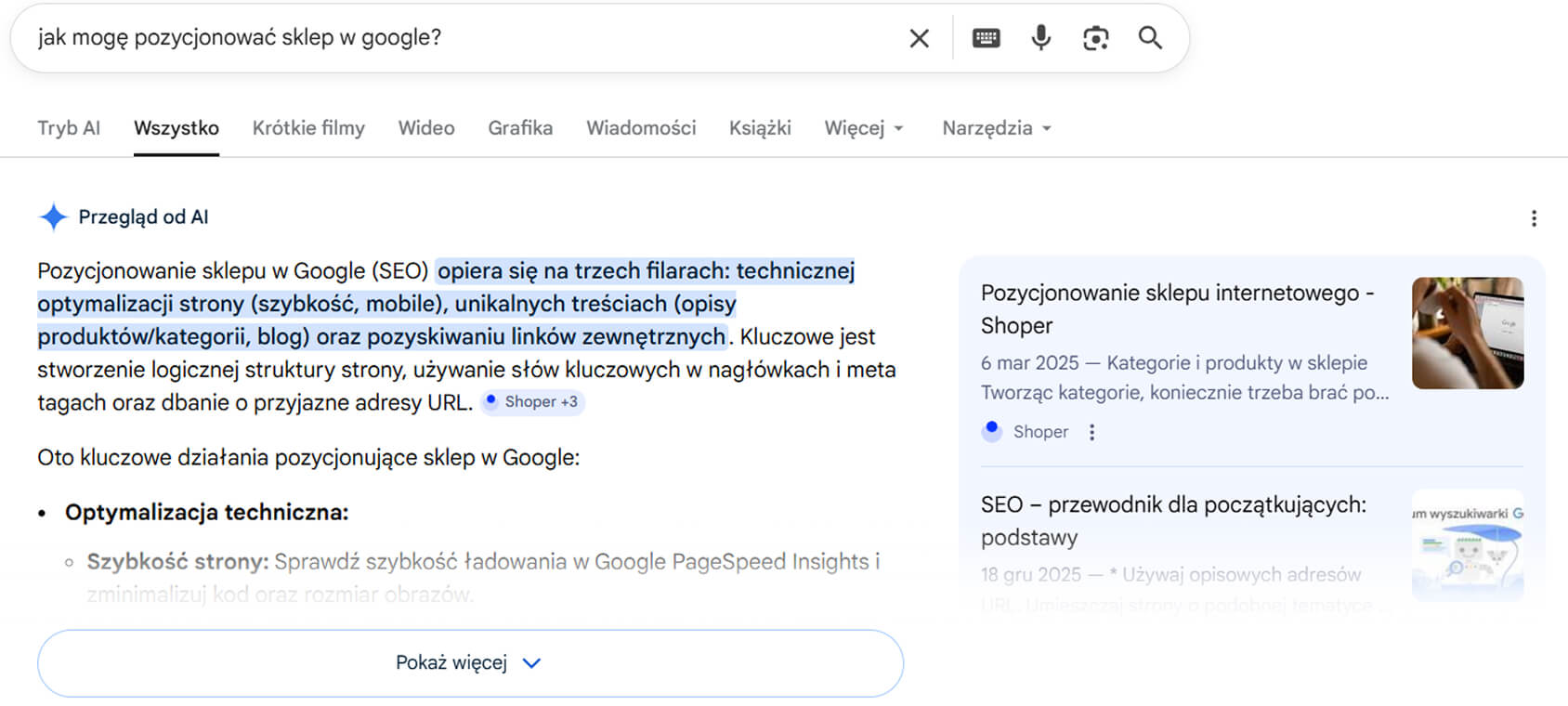Click the Shoper article laptop thumbnail
Screen dimensions: 1568x706
click(x=1467, y=333)
